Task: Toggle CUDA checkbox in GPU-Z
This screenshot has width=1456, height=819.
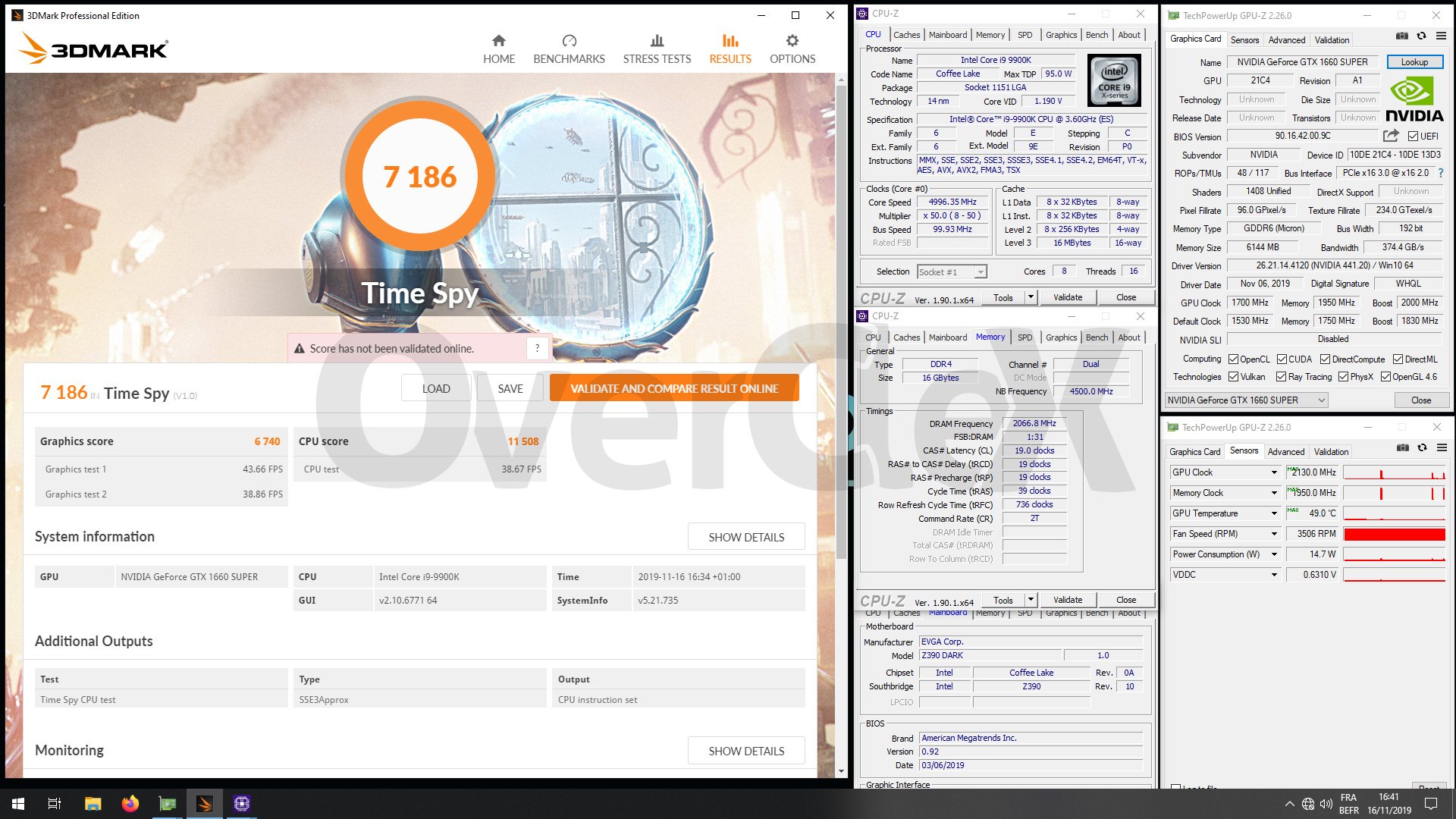Action: tap(1282, 359)
